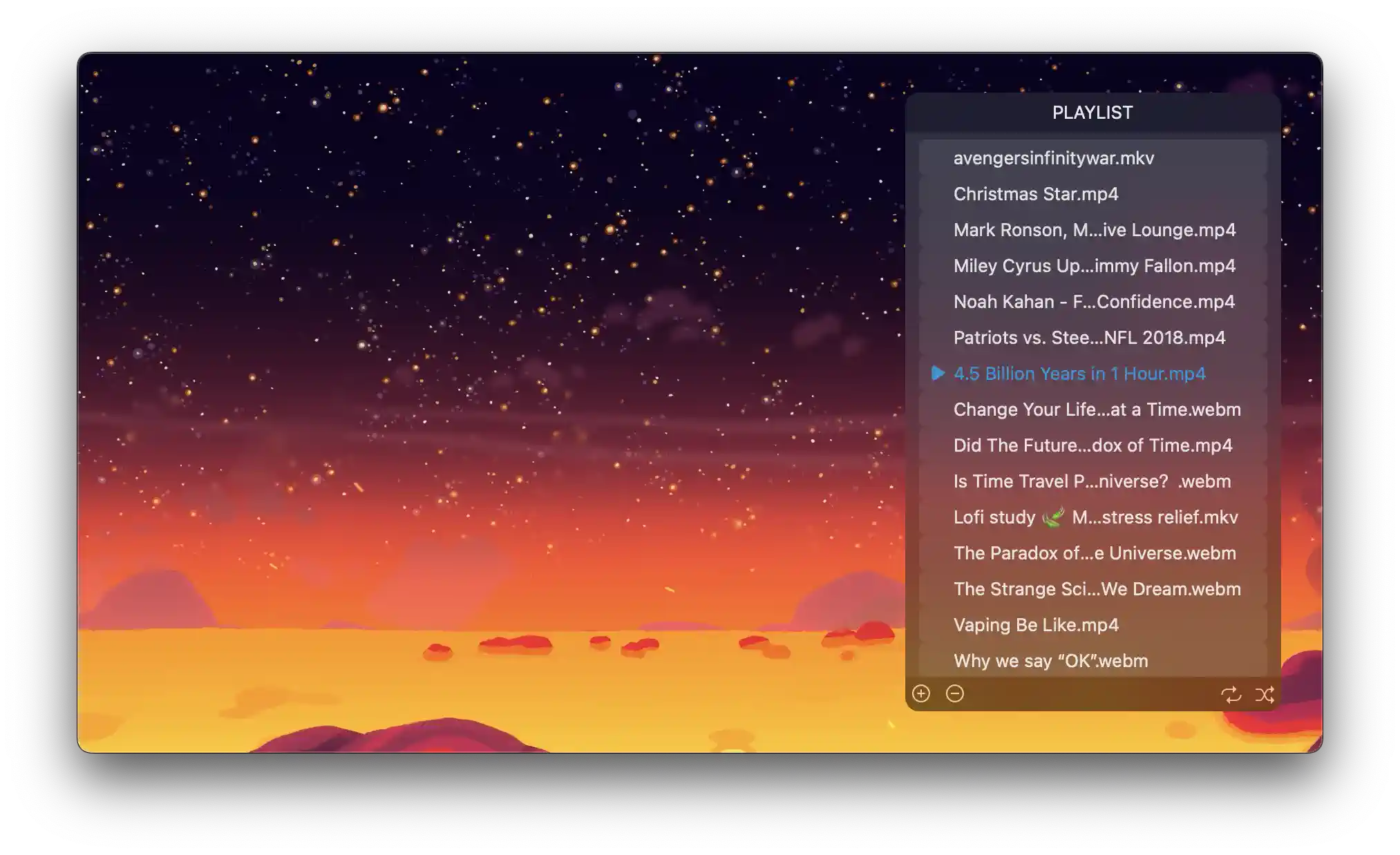The height and width of the screenshot is (855, 1400).
Task: Select the Lofi study stress relief.mkv
Action: point(1092,517)
